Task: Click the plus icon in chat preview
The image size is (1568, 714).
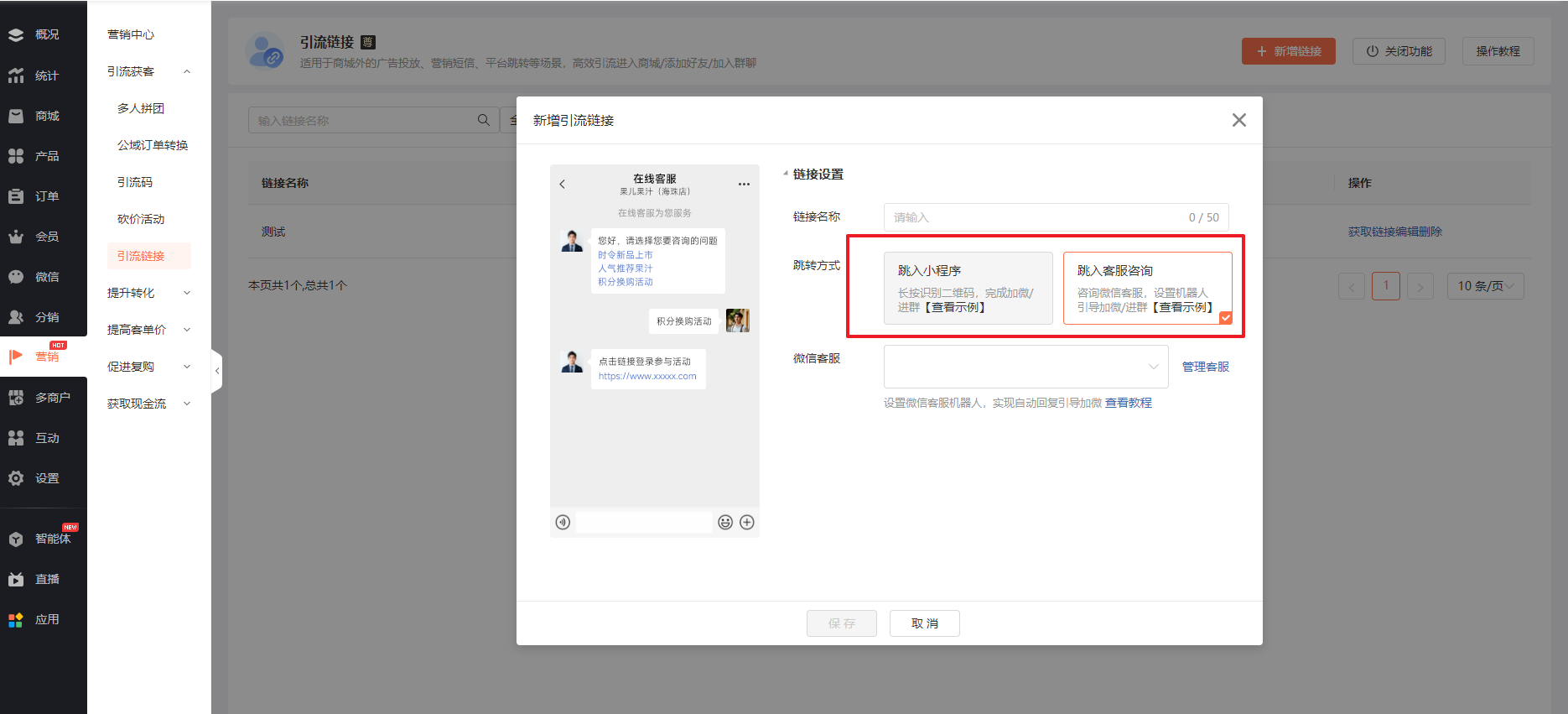Action: pyautogui.click(x=747, y=523)
